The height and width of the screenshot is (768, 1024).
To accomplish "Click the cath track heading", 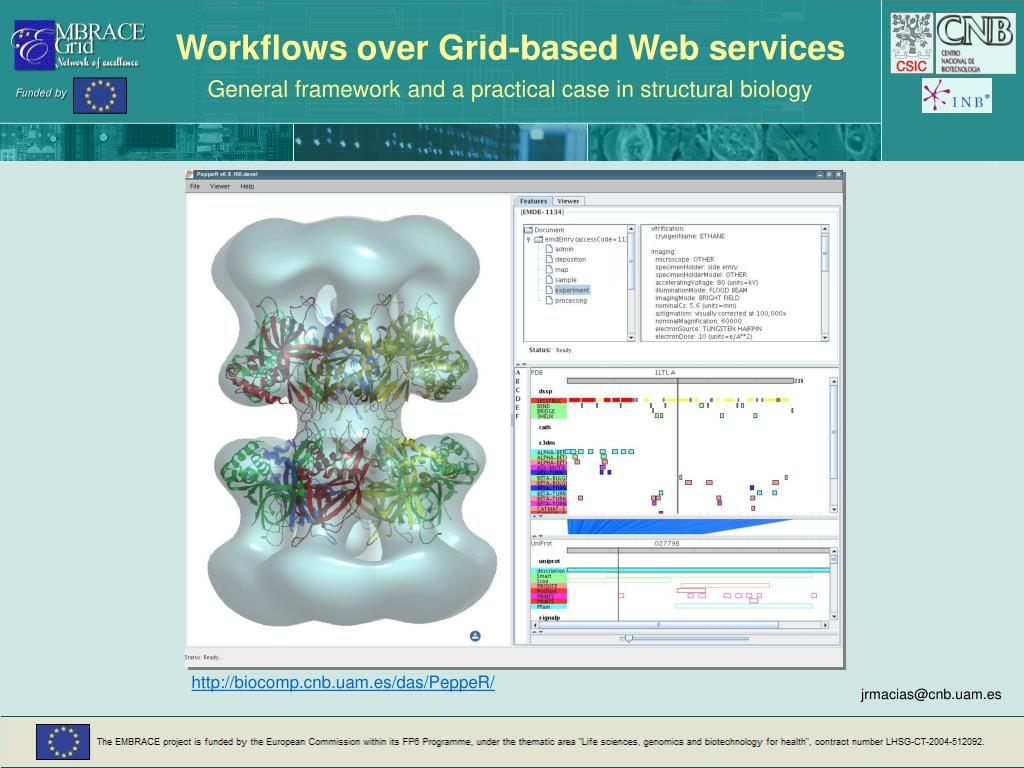I will pyautogui.click(x=545, y=427).
